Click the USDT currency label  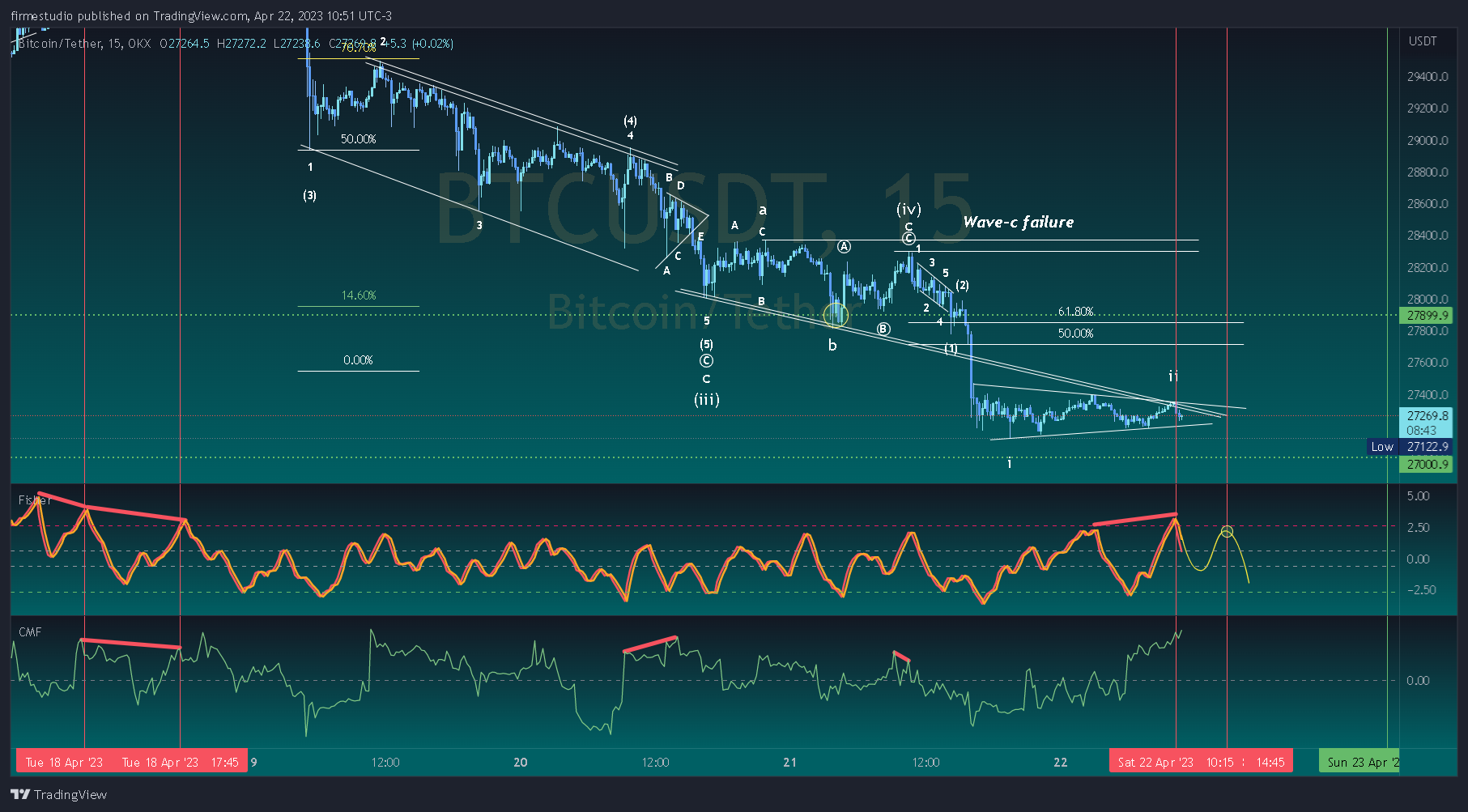point(1423,41)
